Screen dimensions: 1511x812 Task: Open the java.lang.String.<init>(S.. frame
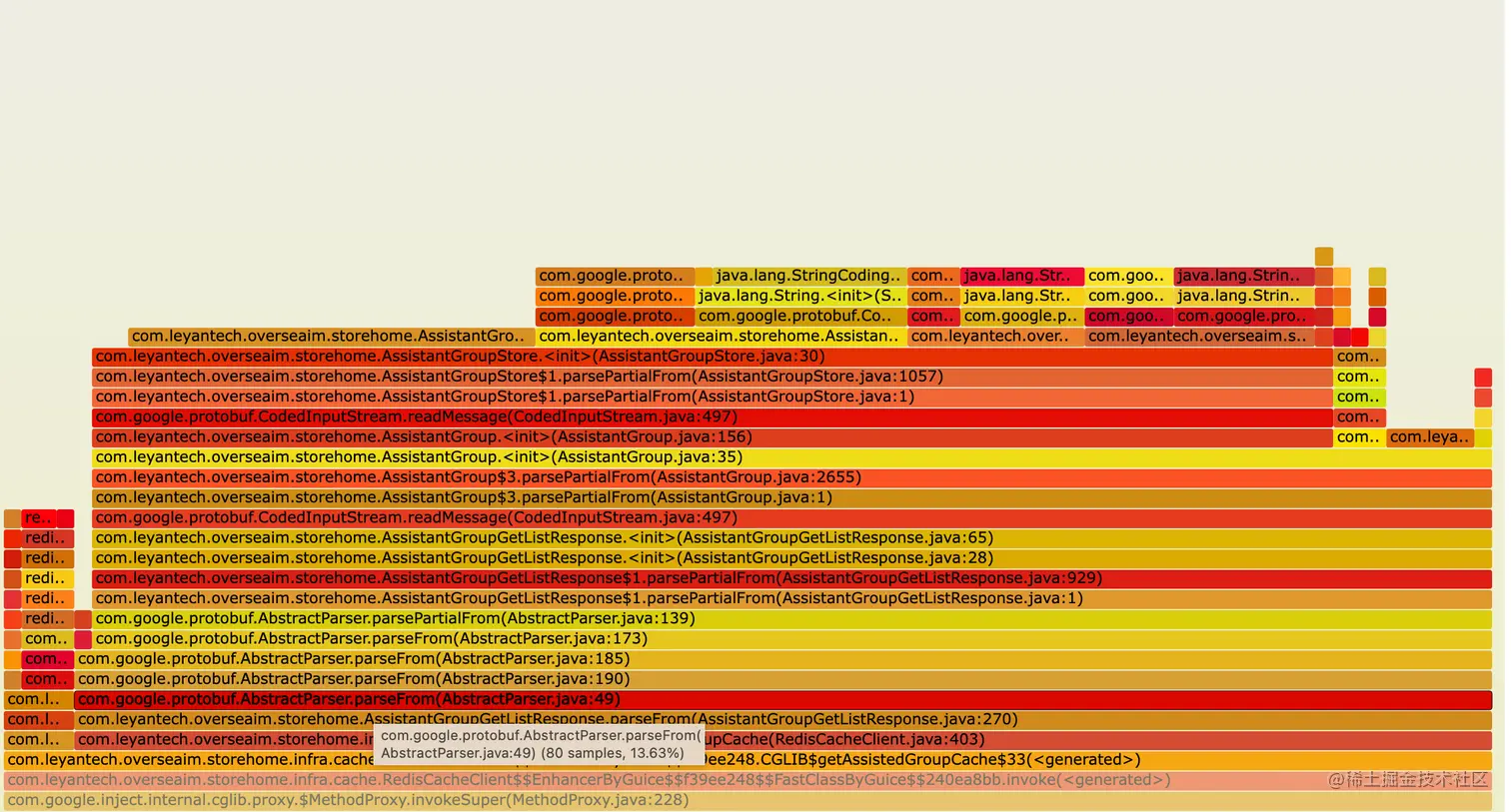point(800,296)
